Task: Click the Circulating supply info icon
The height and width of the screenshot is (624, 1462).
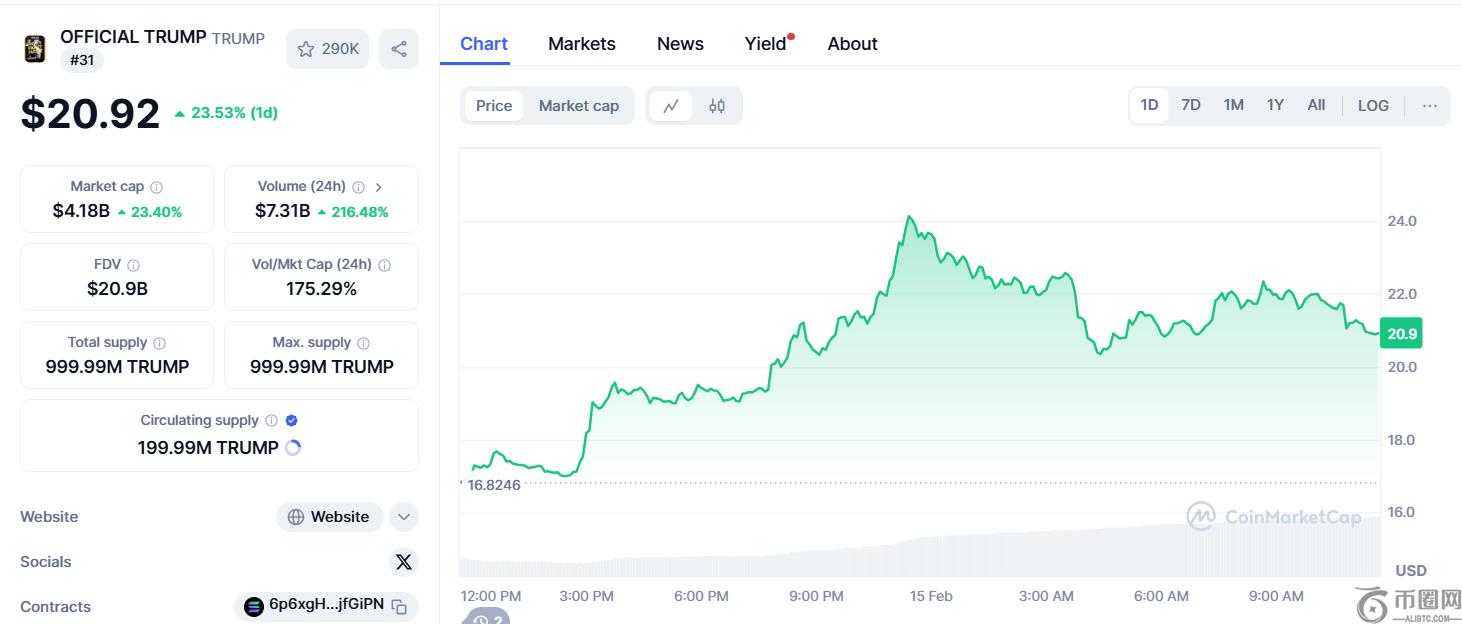Action: (271, 421)
